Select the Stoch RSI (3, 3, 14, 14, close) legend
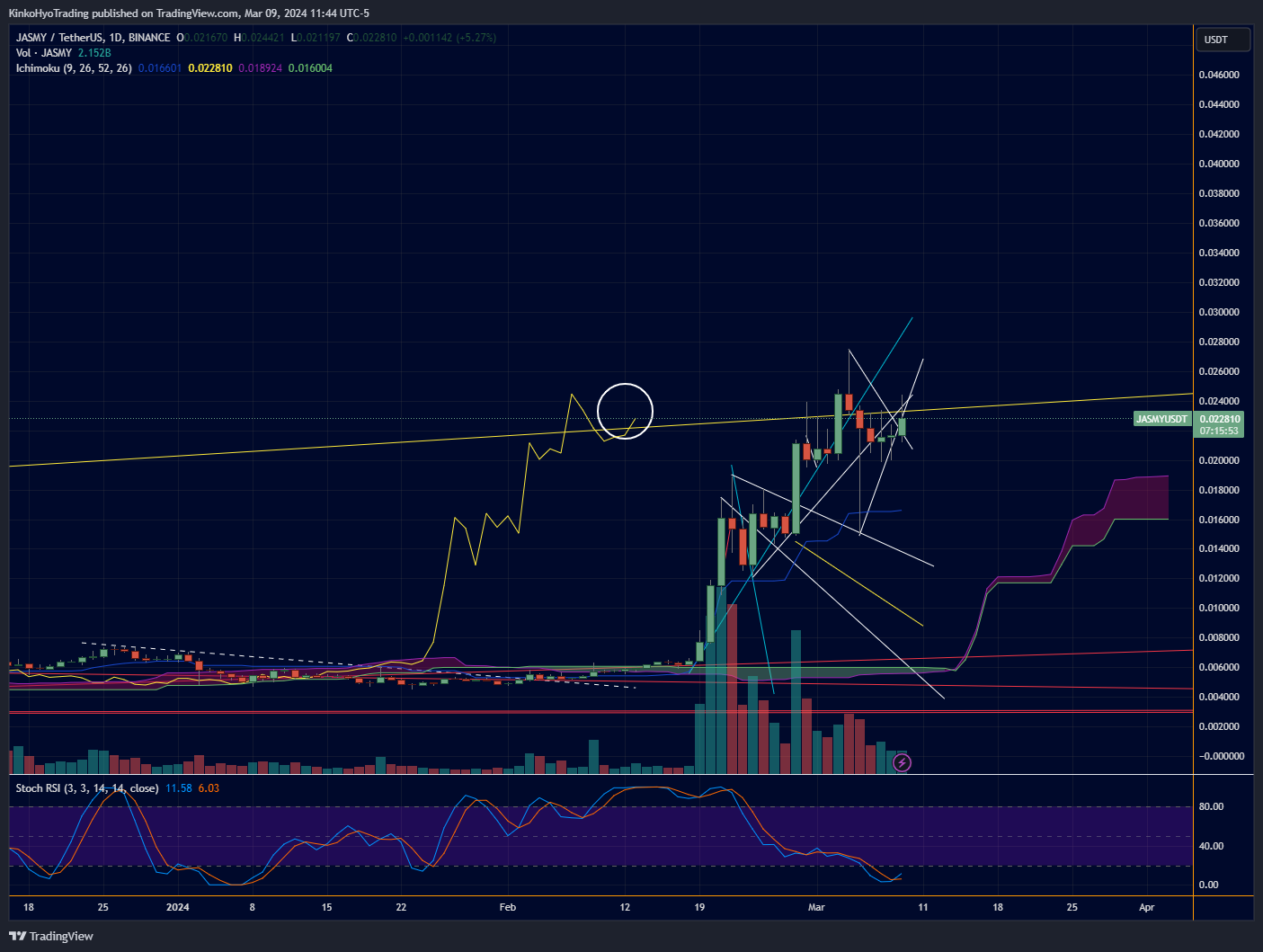The height and width of the screenshot is (952, 1263). 87,788
